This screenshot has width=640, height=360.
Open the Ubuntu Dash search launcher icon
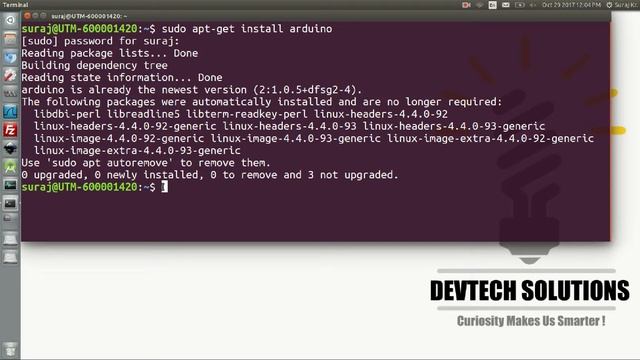[x=10, y=20]
